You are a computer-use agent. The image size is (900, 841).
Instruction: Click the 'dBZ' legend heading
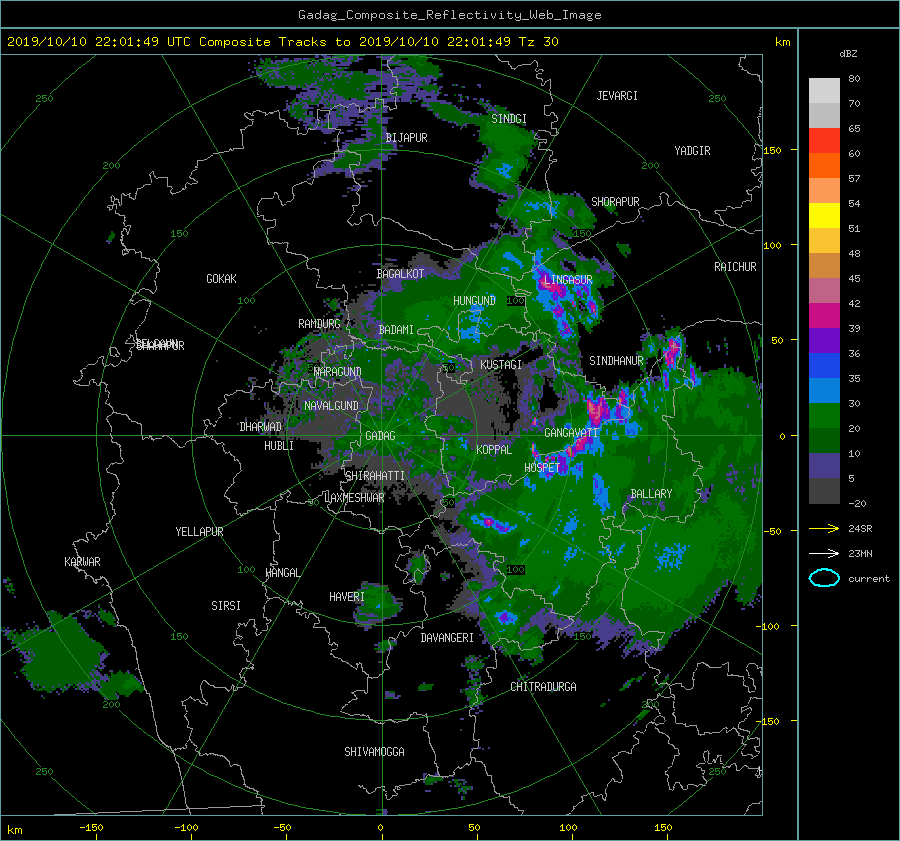(848, 54)
